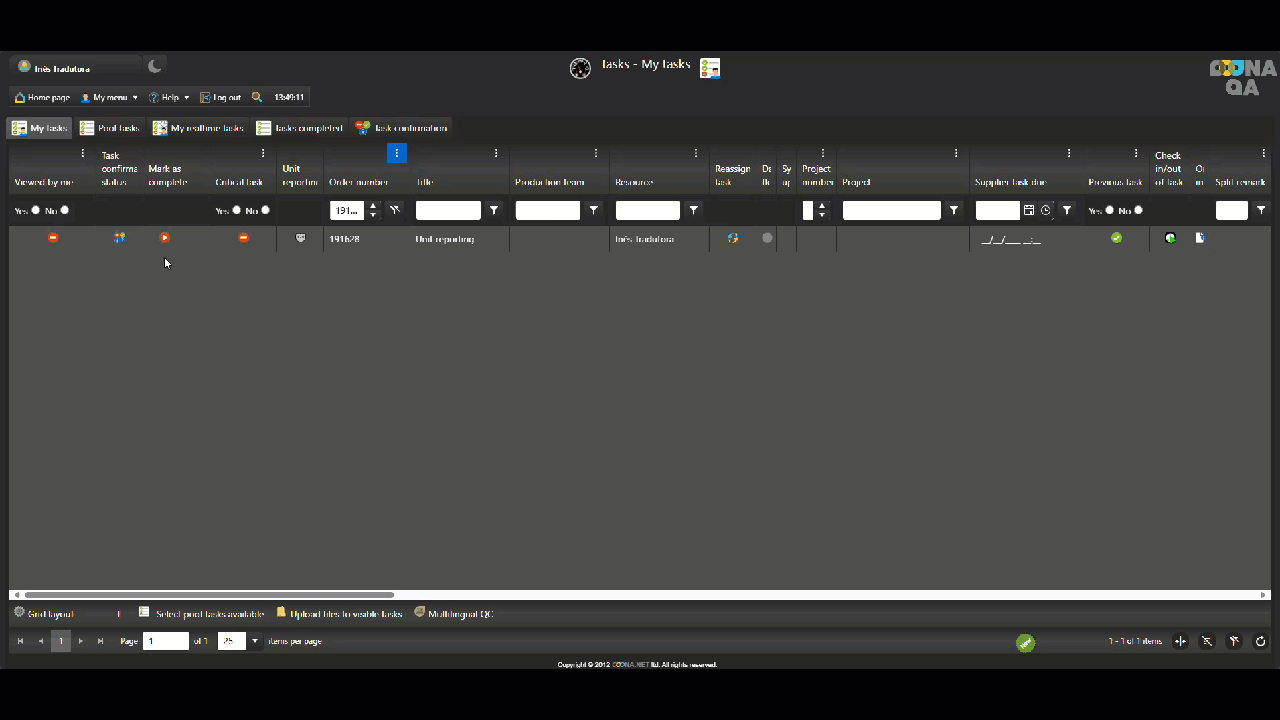
Task: Open items per page dropdown
Action: [255, 641]
